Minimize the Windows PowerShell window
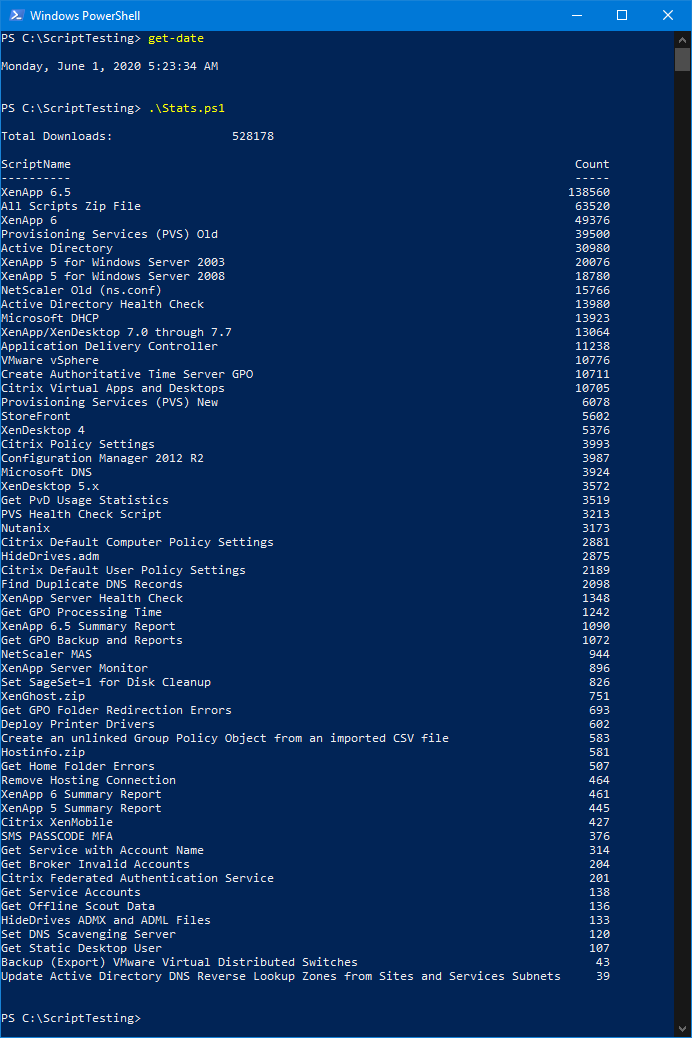 coord(576,15)
